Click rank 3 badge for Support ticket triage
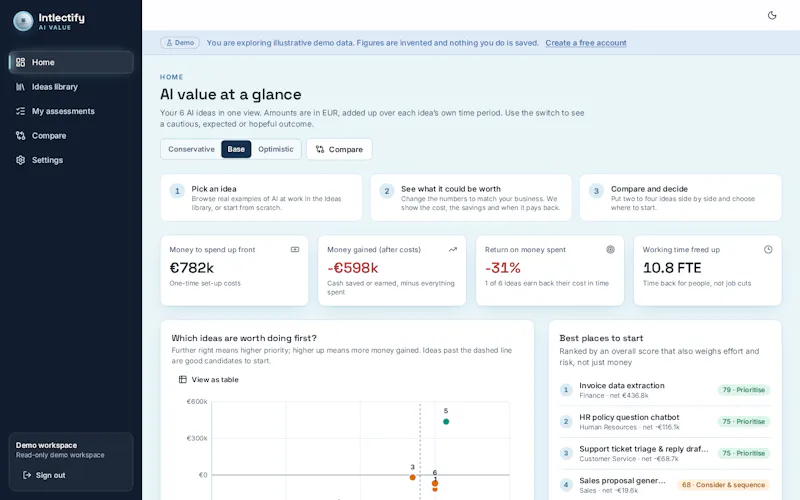Image resolution: width=800 pixels, height=500 pixels. (x=566, y=453)
